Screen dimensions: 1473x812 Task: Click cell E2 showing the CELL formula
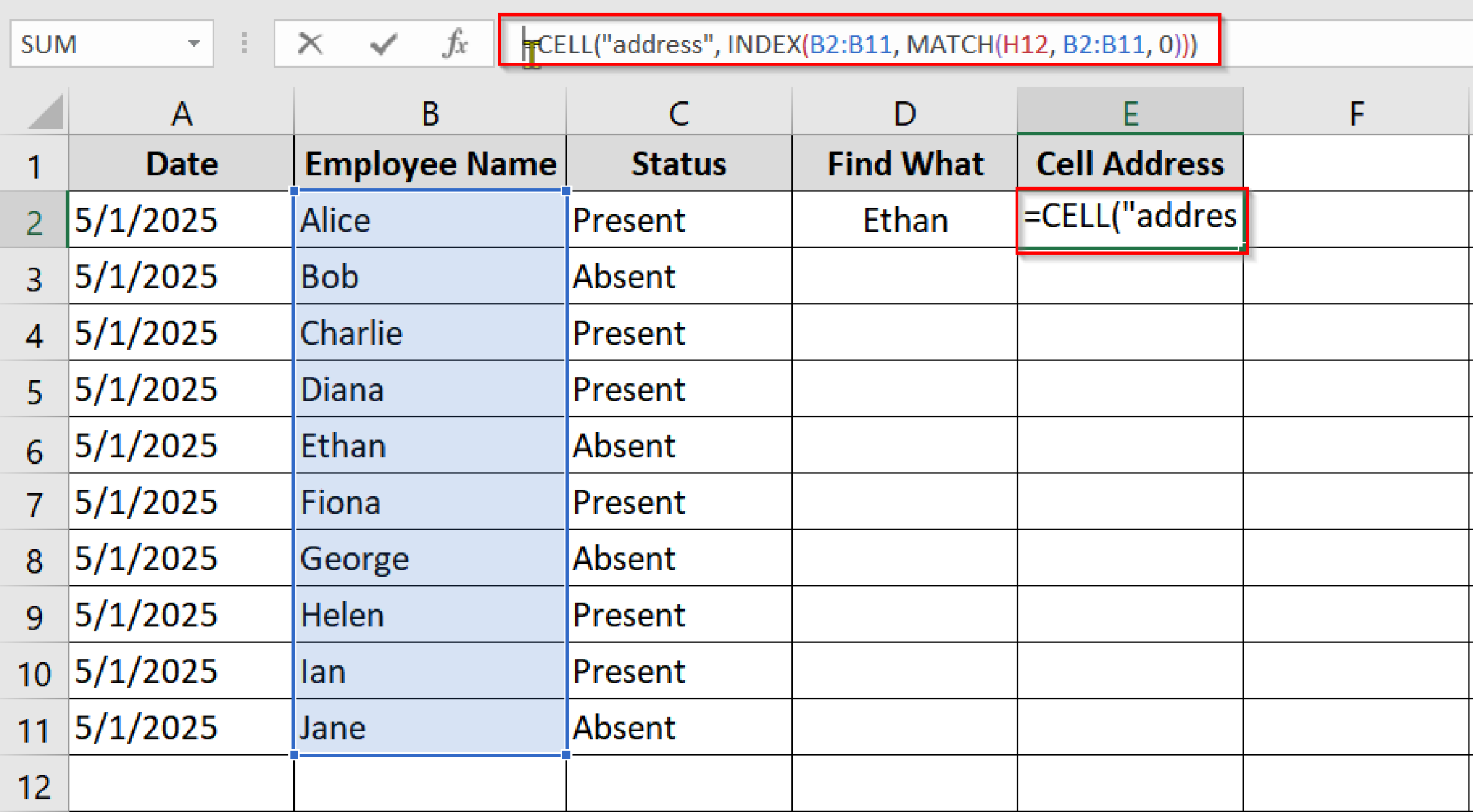pyautogui.click(x=1130, y=220)
